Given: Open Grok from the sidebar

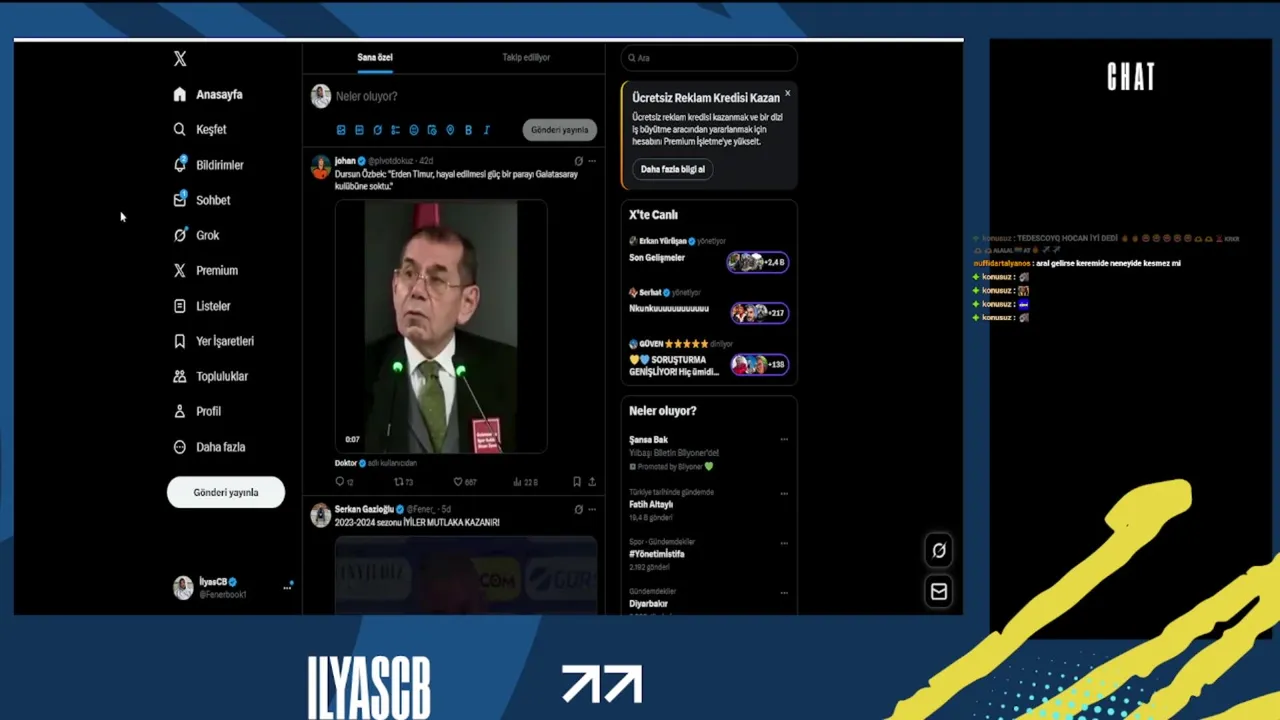Looking at the screenshot, I should pos(196,235).
